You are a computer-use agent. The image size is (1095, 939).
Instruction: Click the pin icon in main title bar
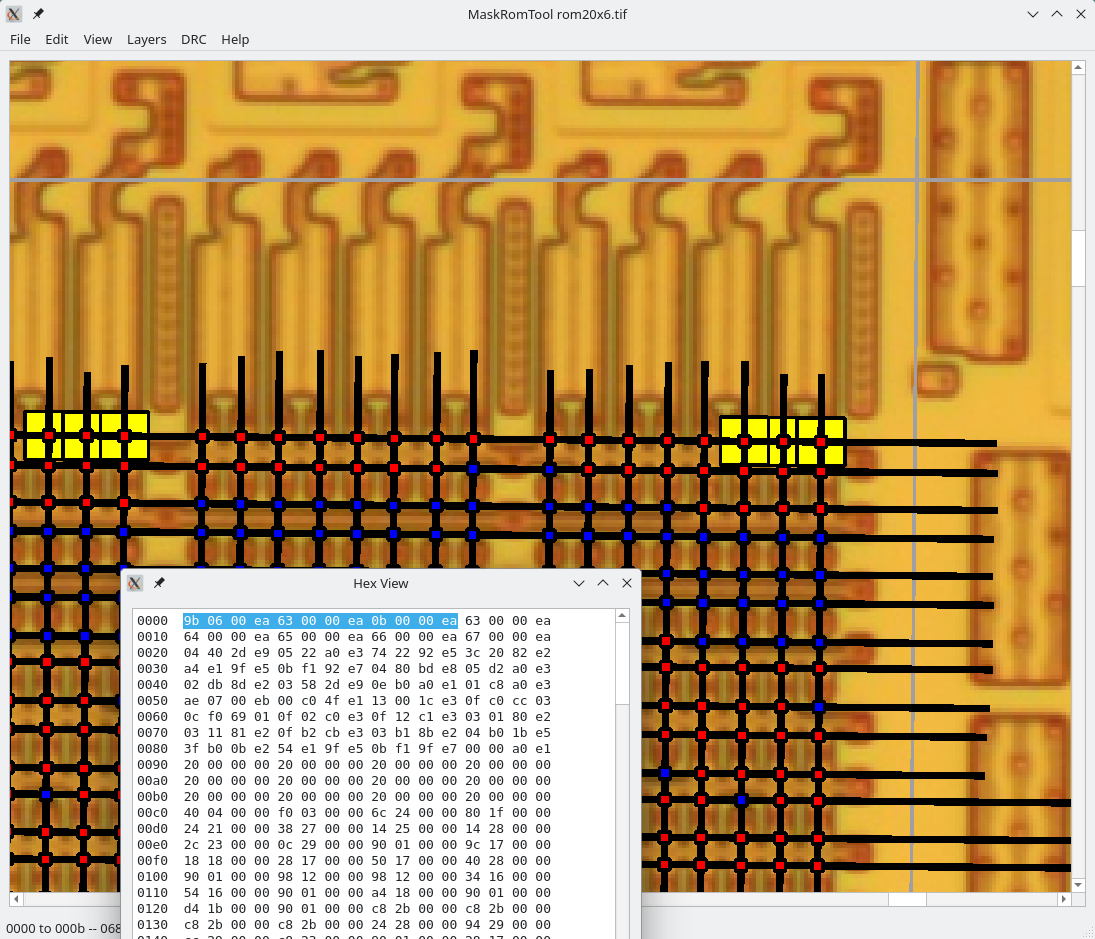pyautogui.click(x=38, y=14)
